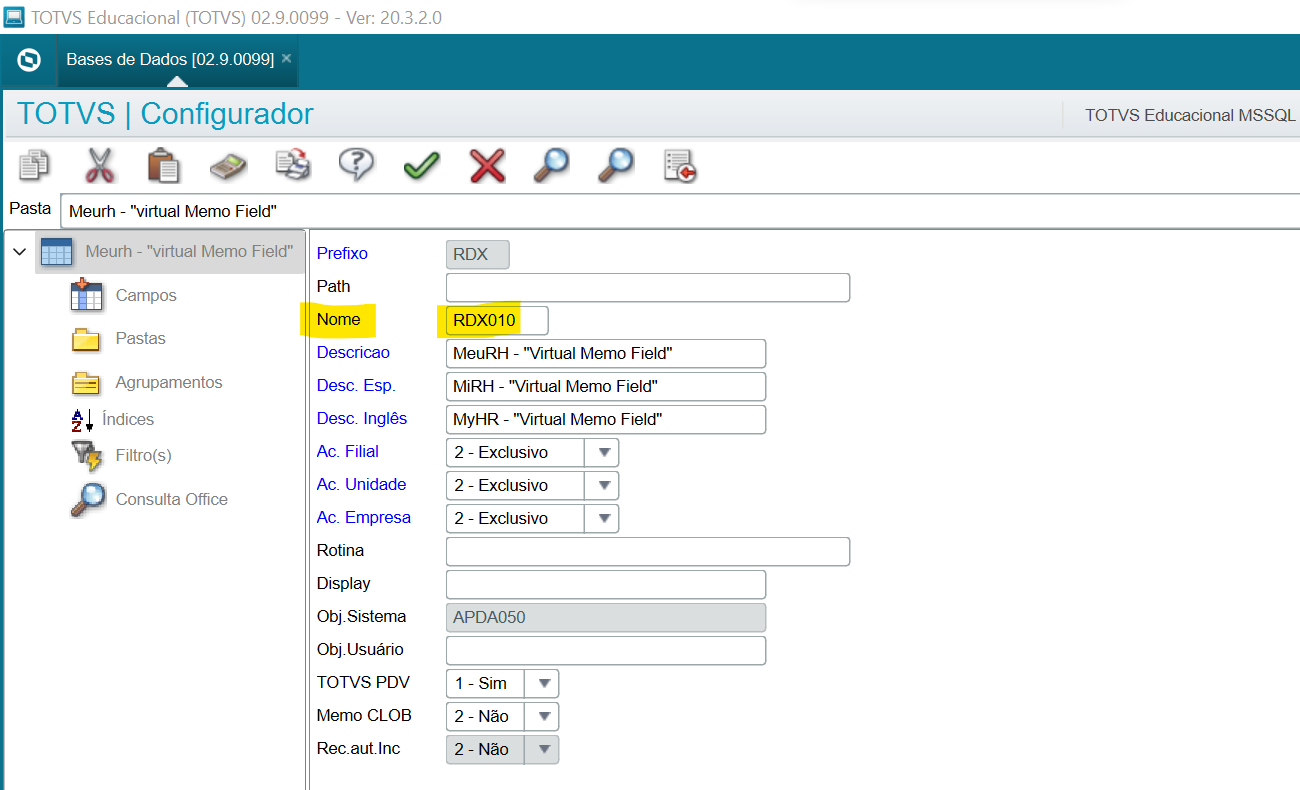Click the Descricao input field
Viewport: 1300px width, 790px height.
tap(605, 353)
